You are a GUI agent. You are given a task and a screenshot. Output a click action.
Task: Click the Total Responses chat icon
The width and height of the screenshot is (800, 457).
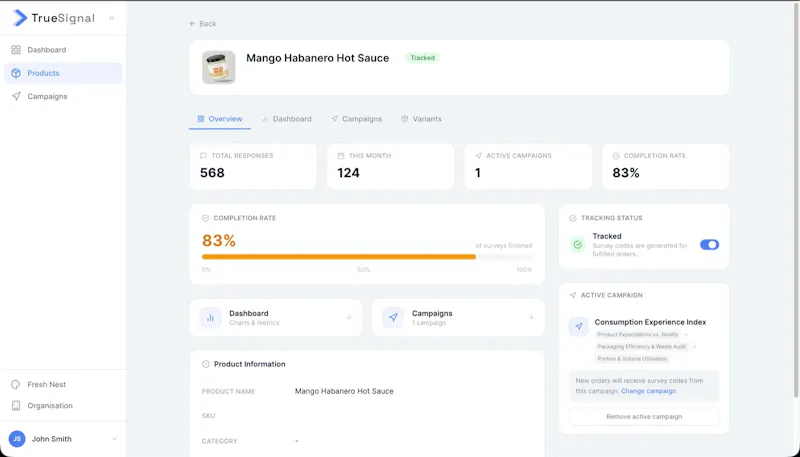click(x=204, y=156)
